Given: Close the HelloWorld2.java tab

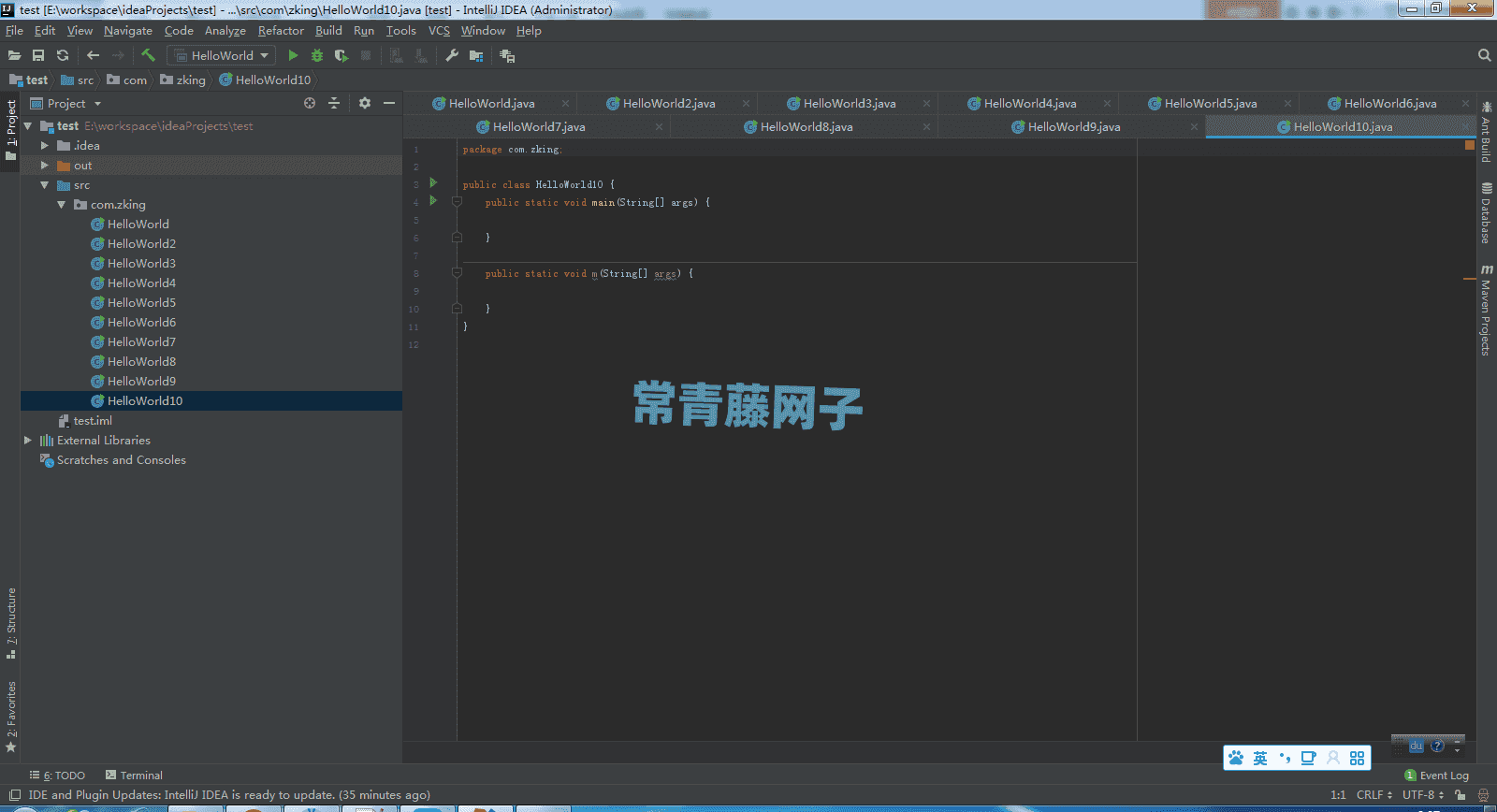Looking at the screenshot, I should [746, 104].
